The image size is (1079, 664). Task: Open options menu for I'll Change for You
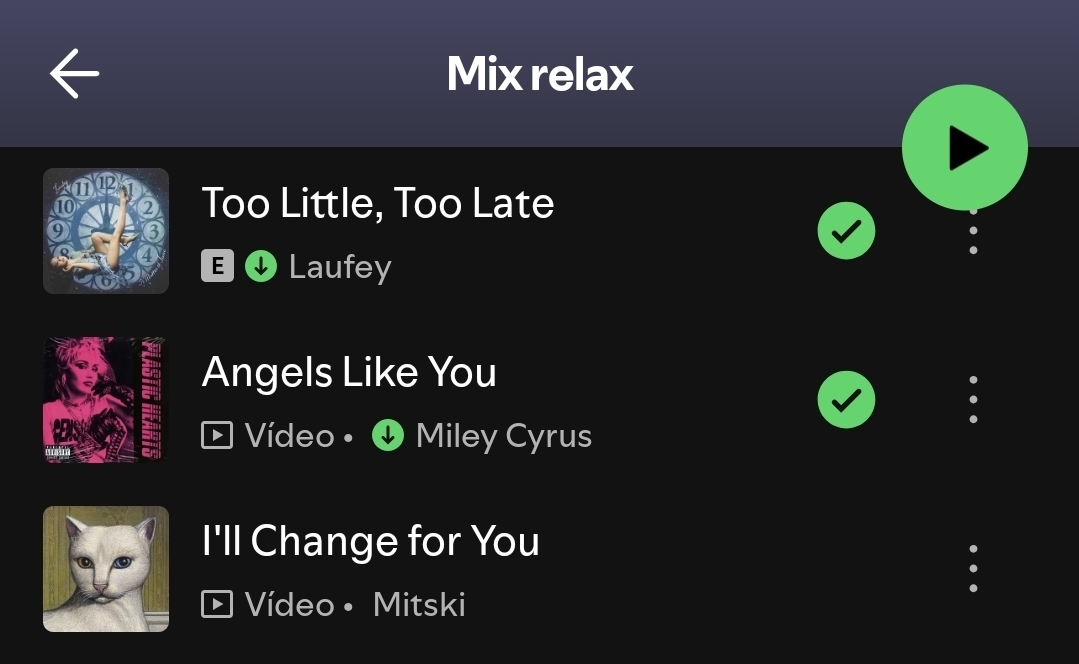coord(973,569)
